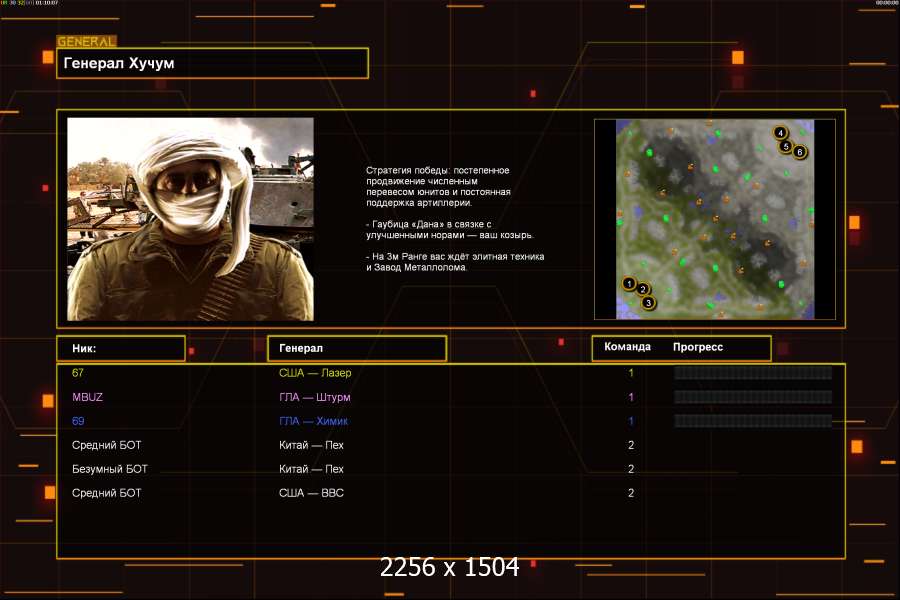Click progress bar for player MBUZ
The height and width of the screenshot is (600, 900).
pos(753,397)
